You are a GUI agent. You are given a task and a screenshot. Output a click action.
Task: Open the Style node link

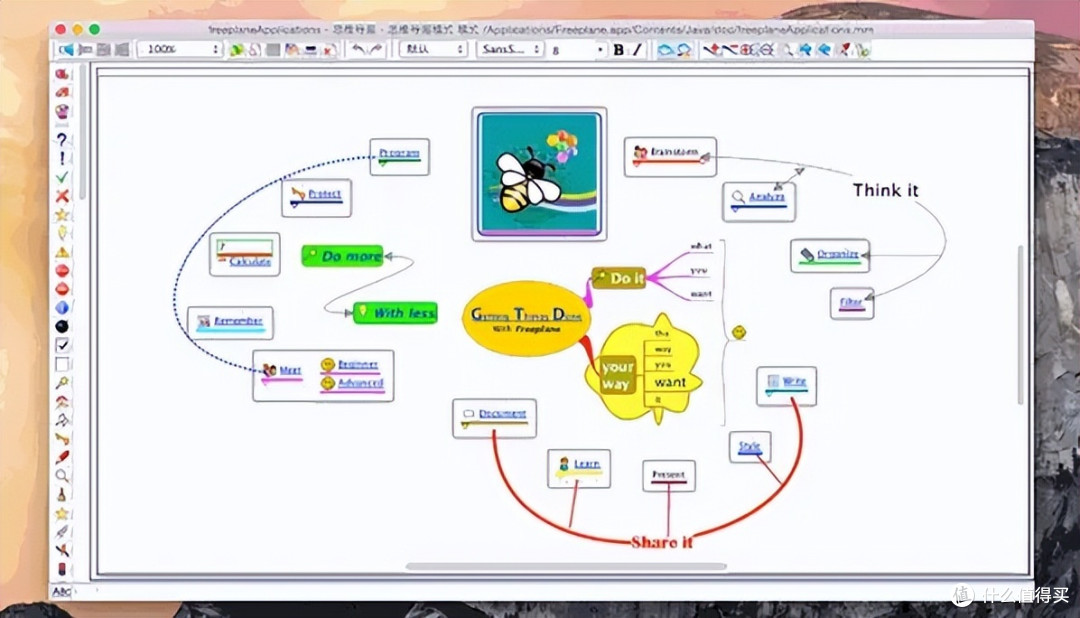click(749, 446)
